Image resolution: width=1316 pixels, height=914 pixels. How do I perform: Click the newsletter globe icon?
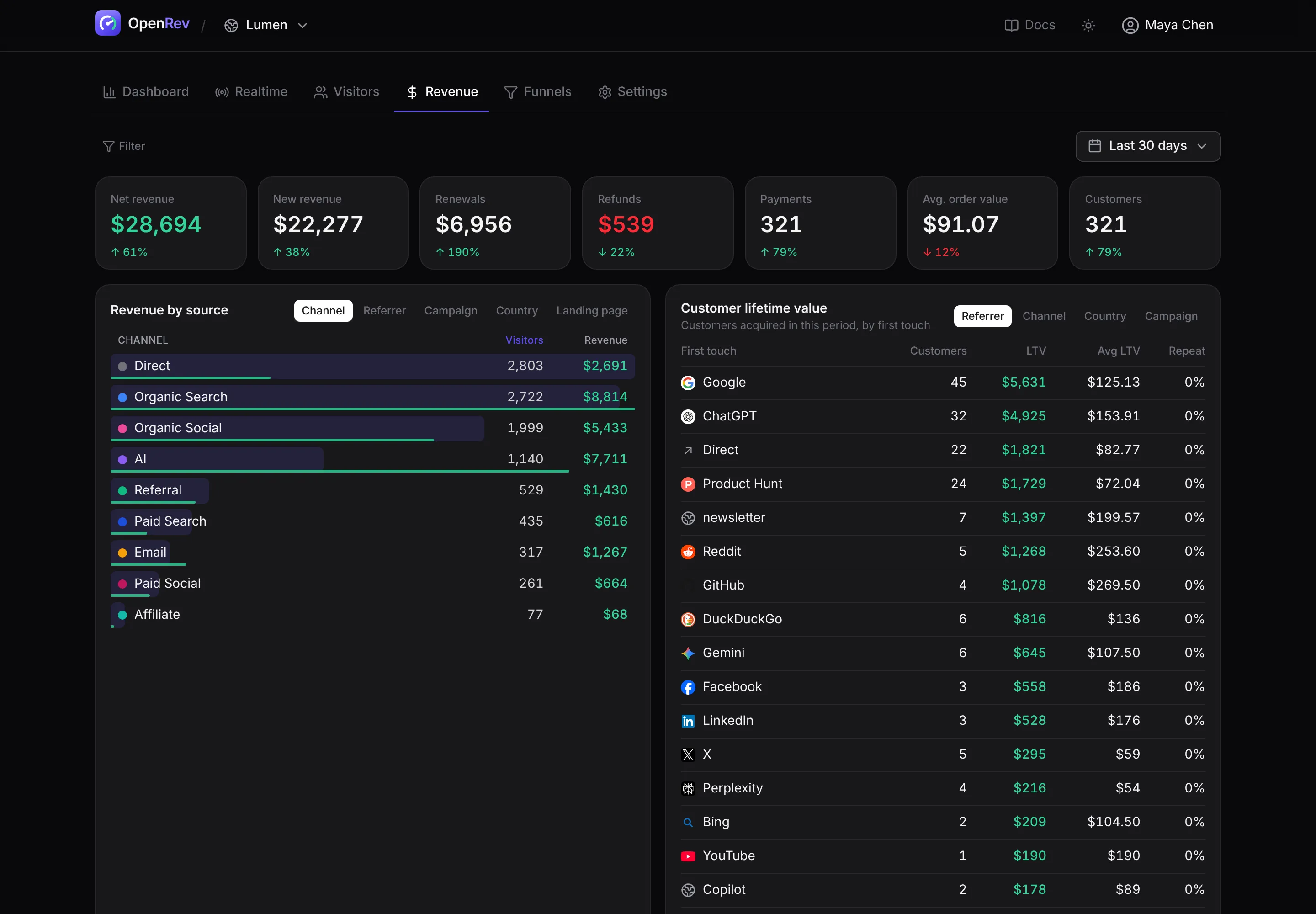pyautogui.click(x=688, y=518)
